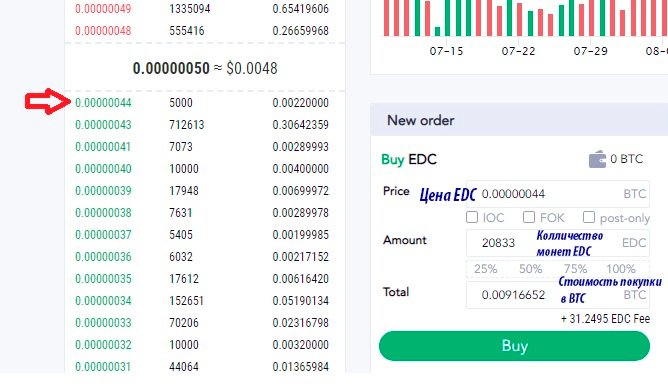Click the + 31.2495 EDC Fee text
The image size is (668, 387).
605,319
